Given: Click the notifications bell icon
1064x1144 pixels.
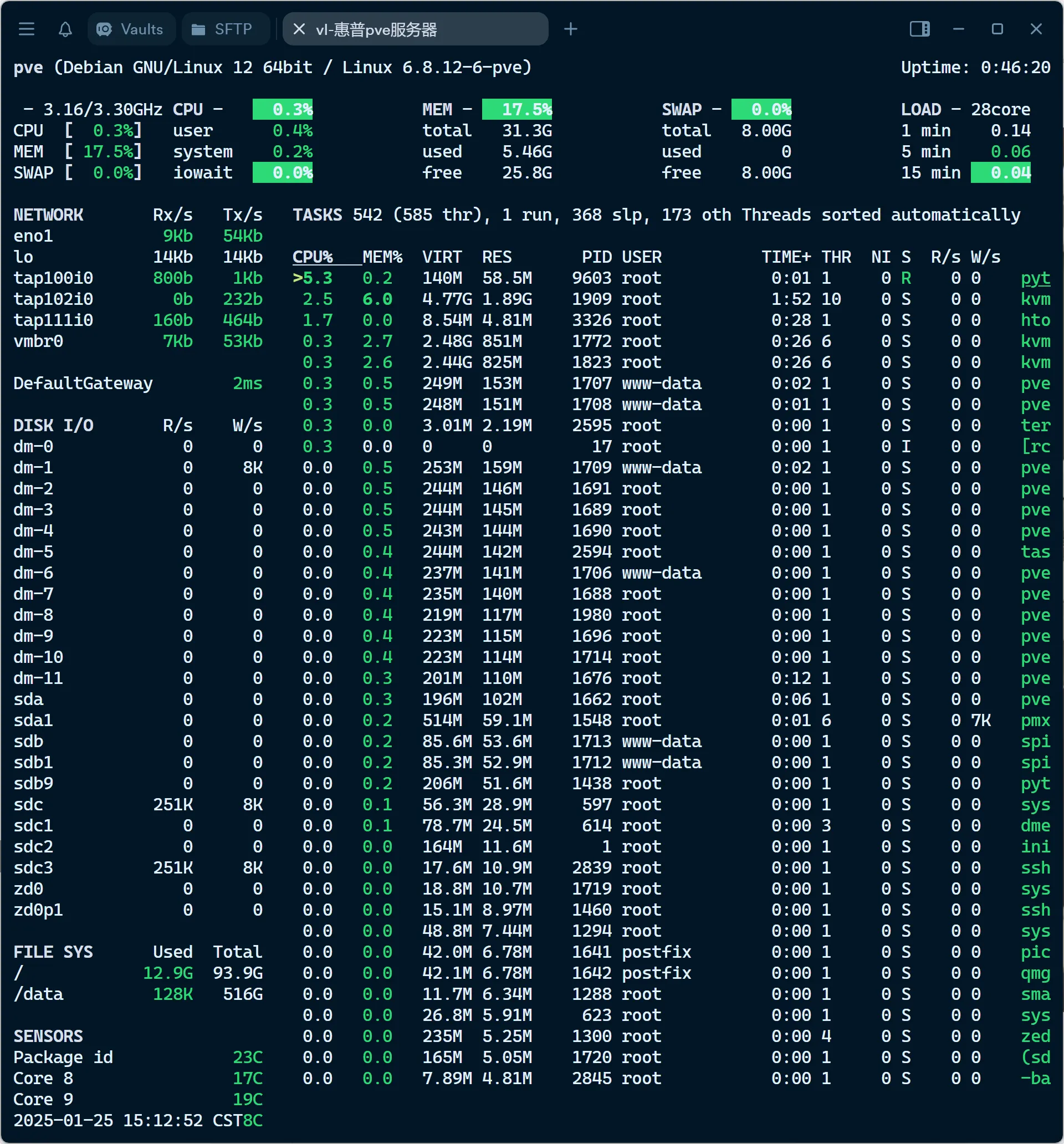Looking at the screenshot, I should pos(65,29).
